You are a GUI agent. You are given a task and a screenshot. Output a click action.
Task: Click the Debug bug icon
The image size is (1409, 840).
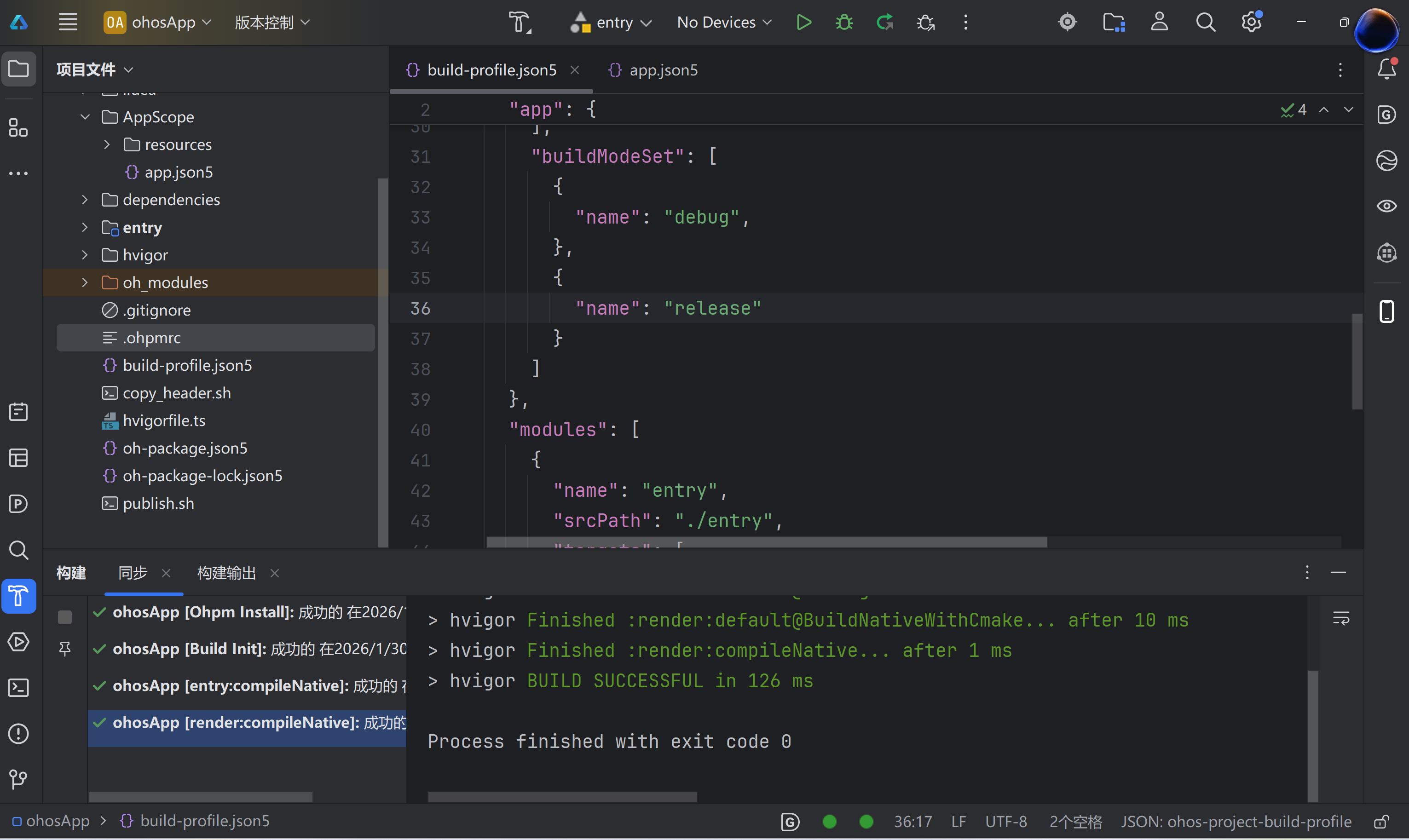[844, 23]
